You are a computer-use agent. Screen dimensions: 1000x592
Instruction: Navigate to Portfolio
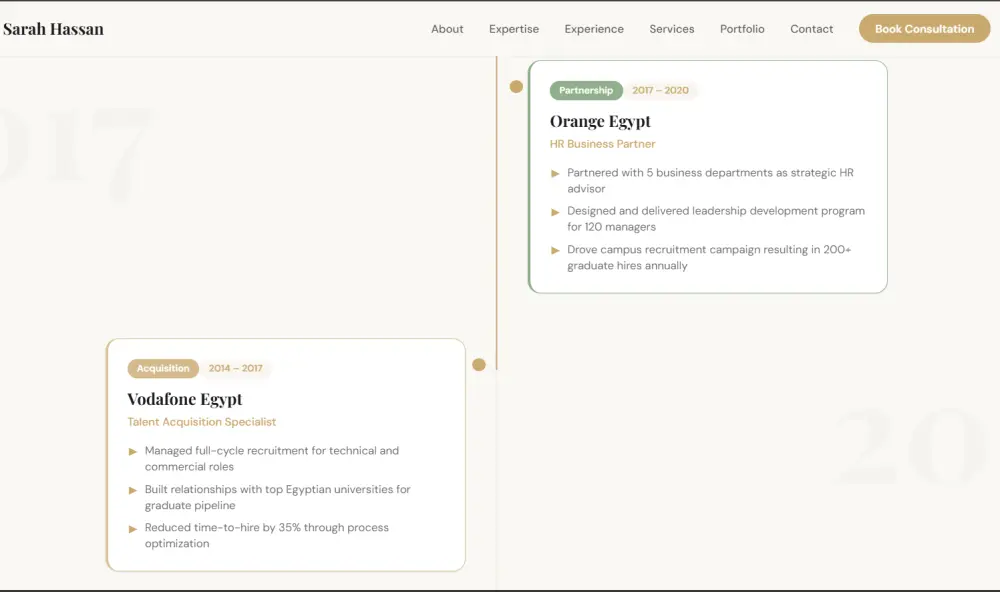pyautogui.click(x=742, y=29)
